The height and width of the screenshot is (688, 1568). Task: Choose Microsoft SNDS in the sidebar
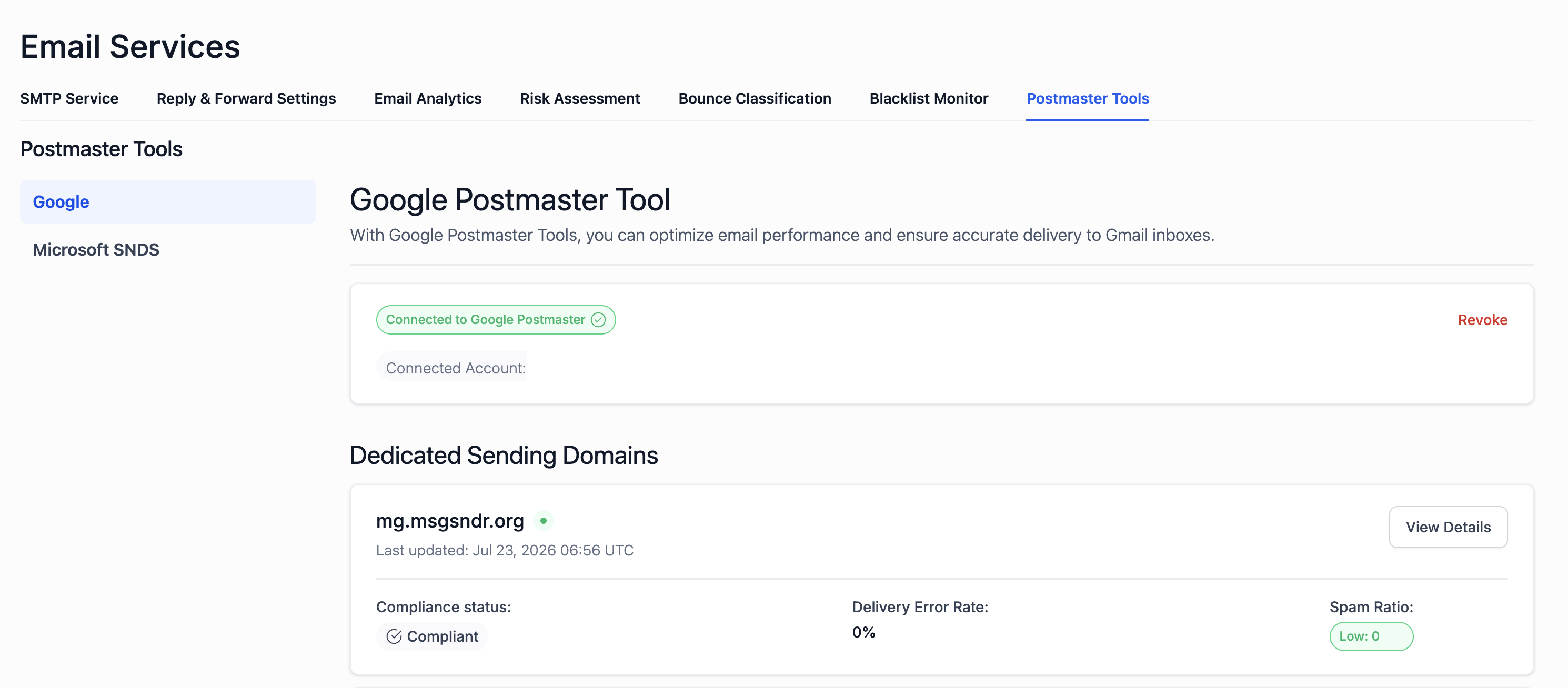168,249
